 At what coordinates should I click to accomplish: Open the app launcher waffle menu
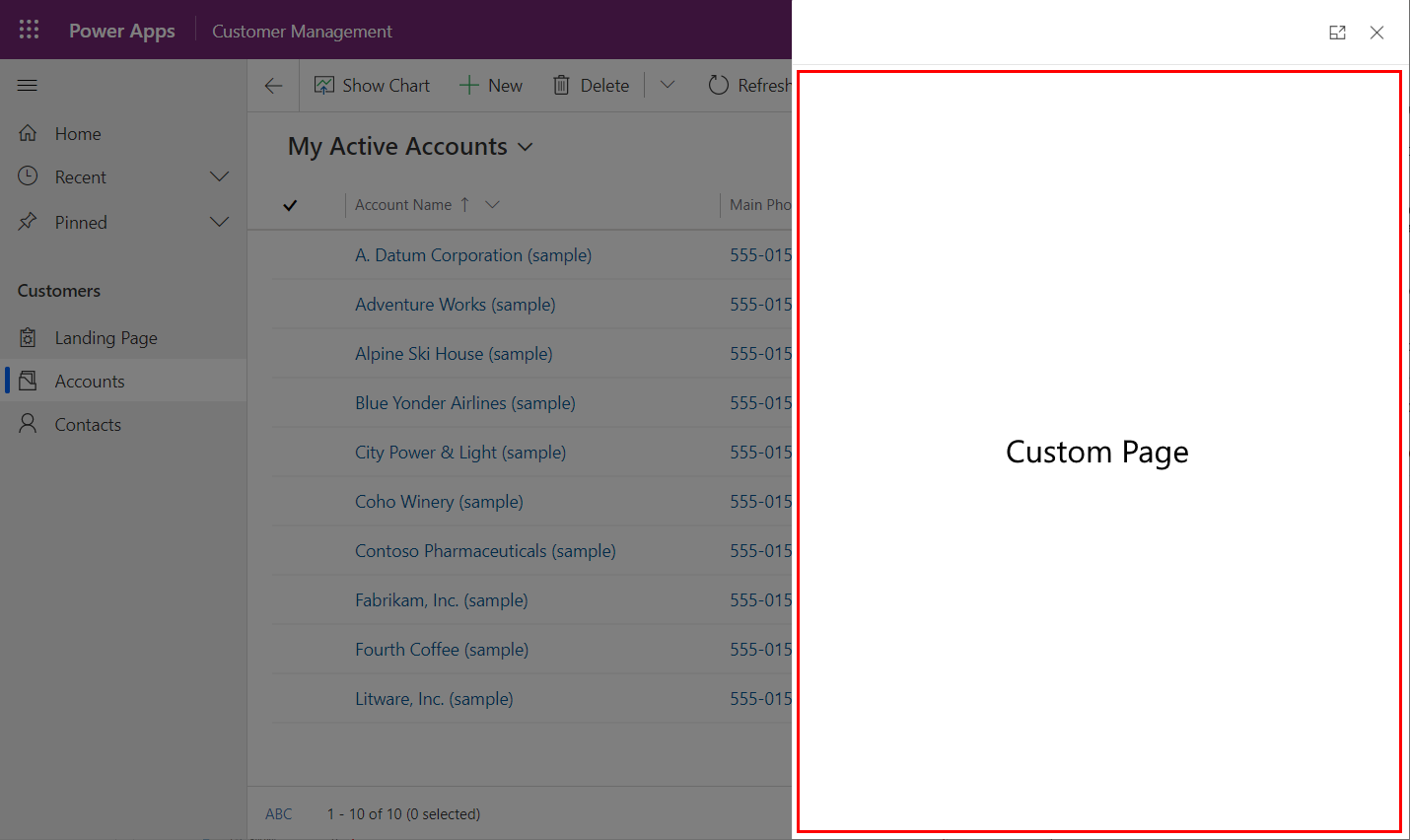pyautogui.click(x=28, y=29)
